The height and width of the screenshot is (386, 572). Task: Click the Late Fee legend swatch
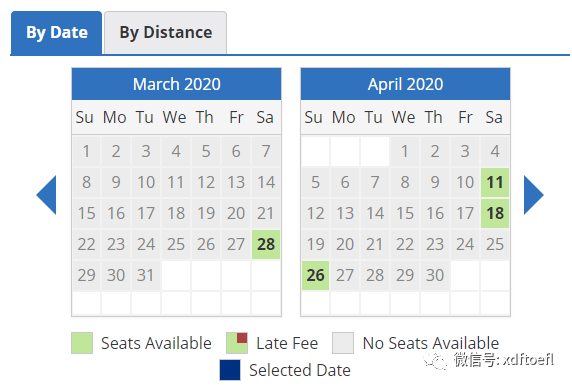(x=237, y=343)
